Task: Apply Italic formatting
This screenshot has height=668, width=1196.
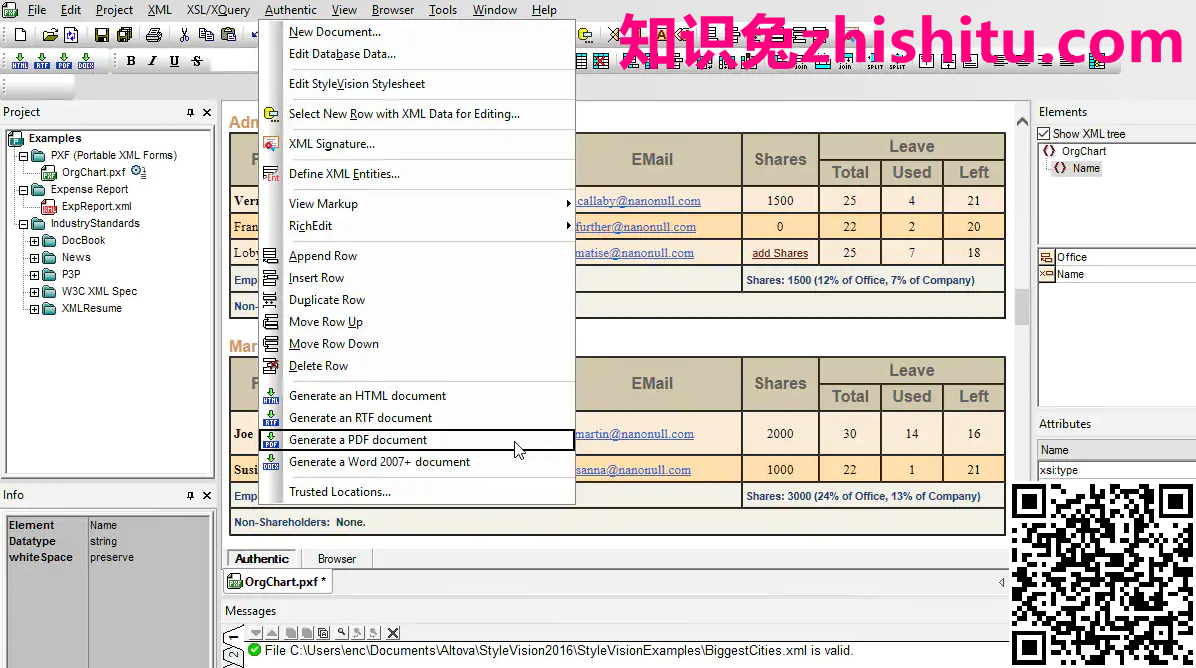Action: tap(153, 61)
